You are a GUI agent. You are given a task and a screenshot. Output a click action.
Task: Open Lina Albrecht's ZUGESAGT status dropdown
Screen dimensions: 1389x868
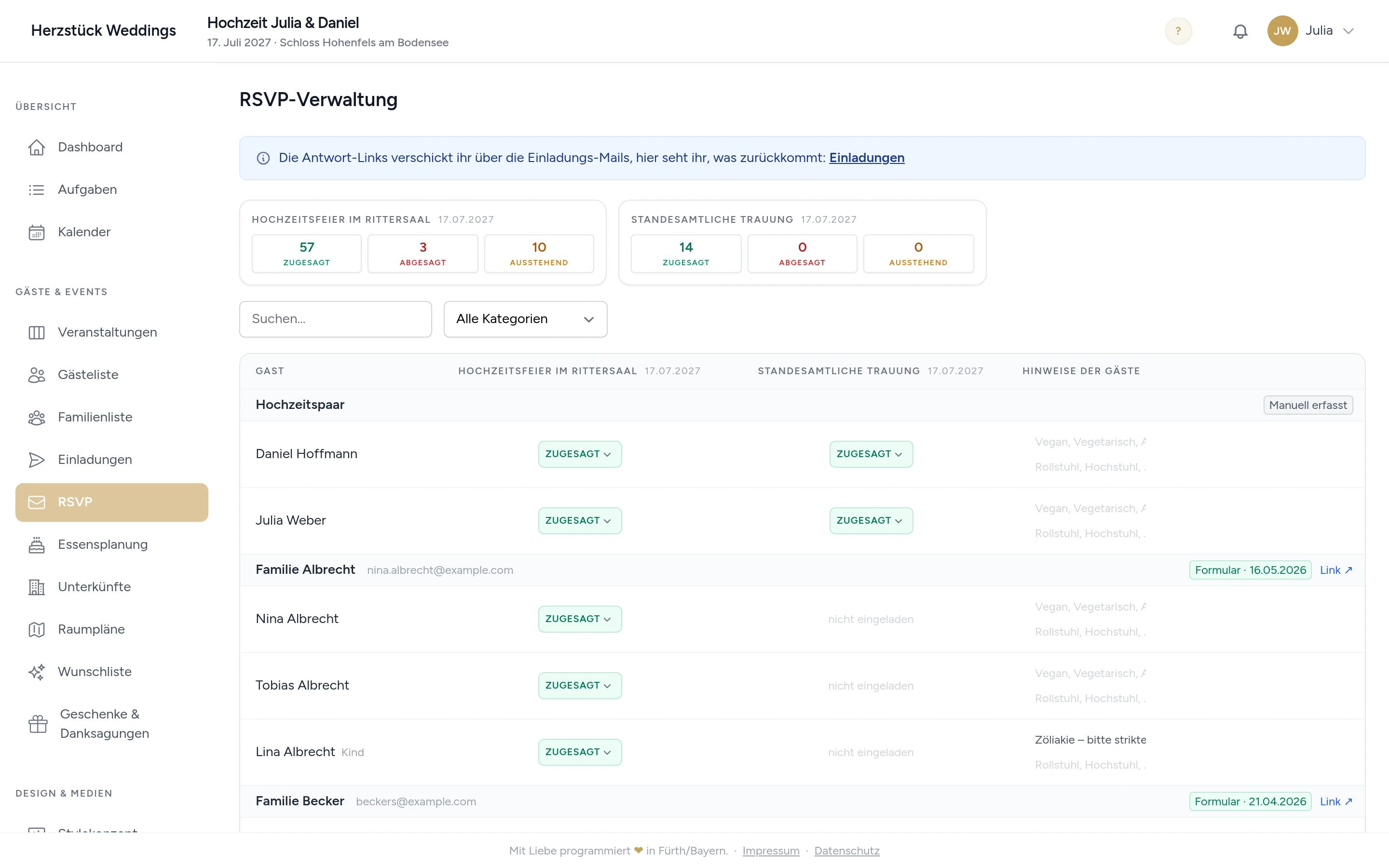pos(580,752)
